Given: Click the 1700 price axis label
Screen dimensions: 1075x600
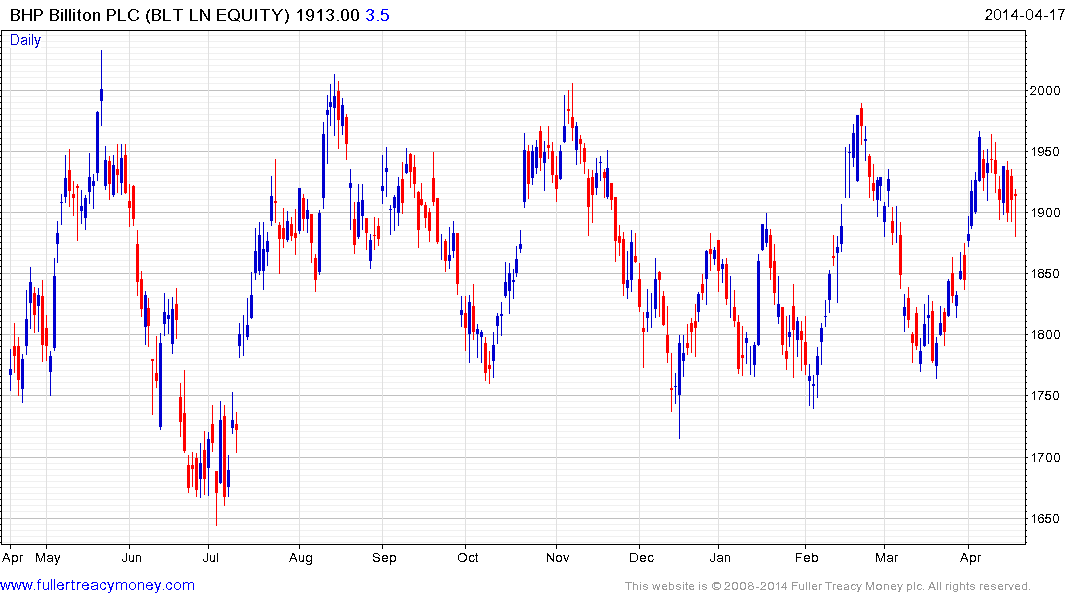Looking at the screenshot, I should coord(1045,457).
